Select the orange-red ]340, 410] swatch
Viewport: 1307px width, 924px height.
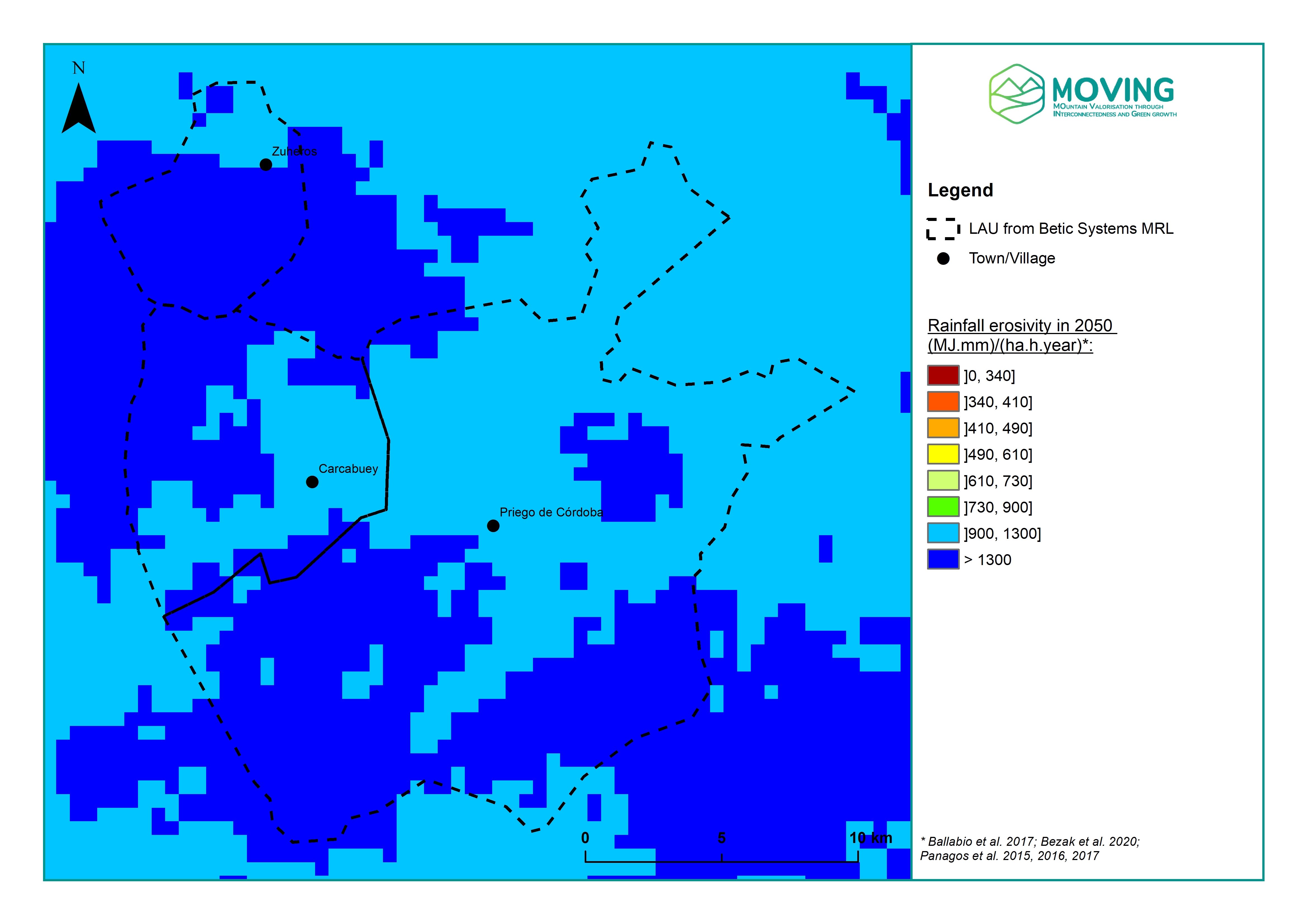(x=943, y=402)
